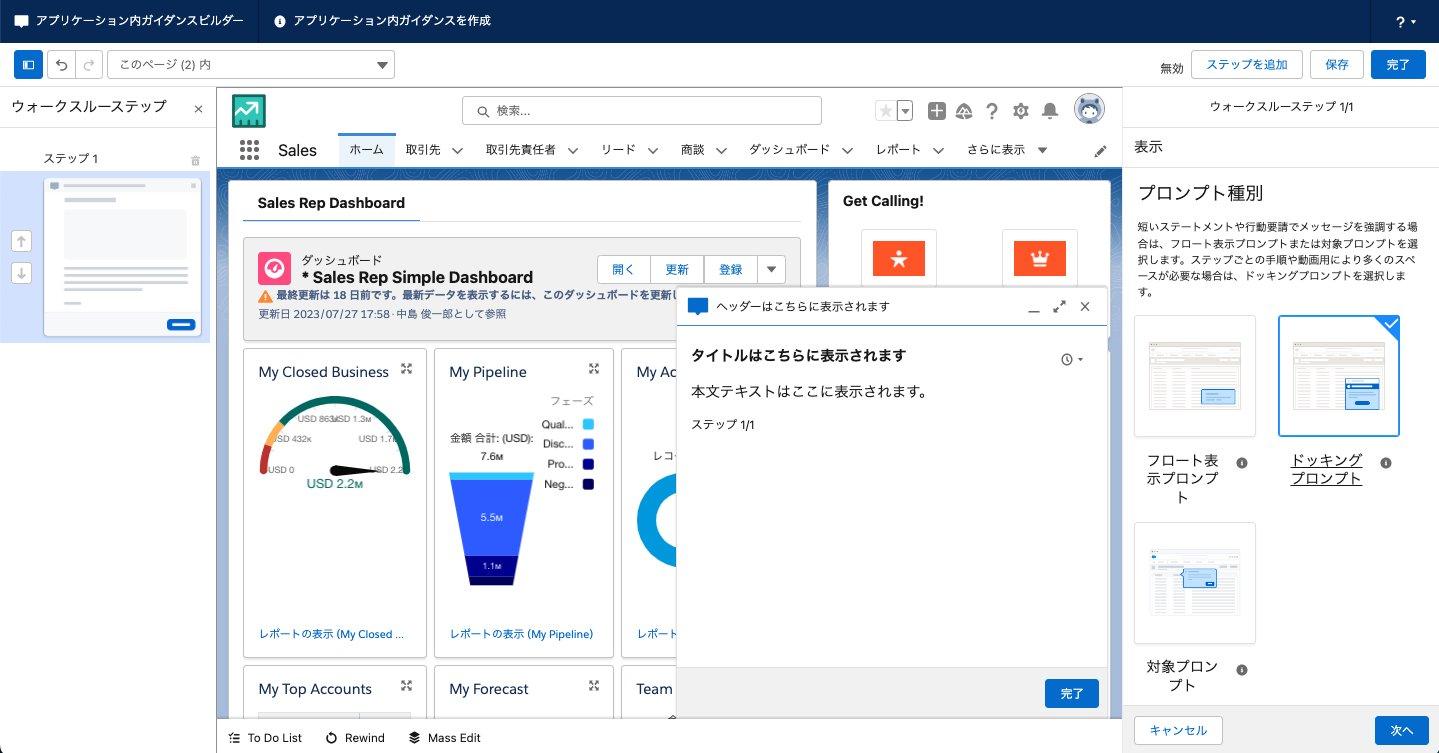
Task: Expand the My Pipeline chart
Action: pos(594,369)
